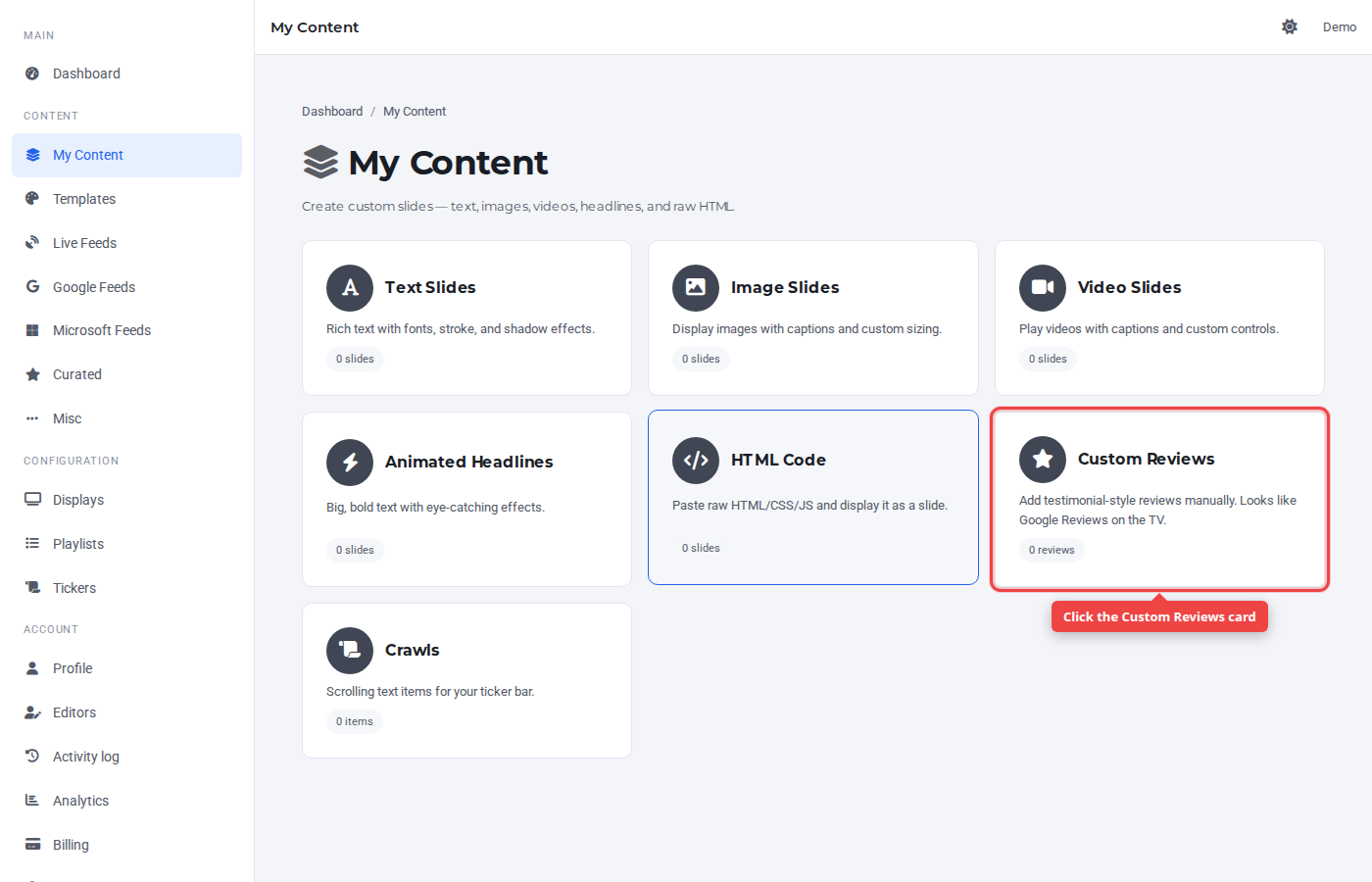The height and width of the screenshot is (882, 1372).
Task: Click the Google Feeds G icon
Action: click(32, 286)
